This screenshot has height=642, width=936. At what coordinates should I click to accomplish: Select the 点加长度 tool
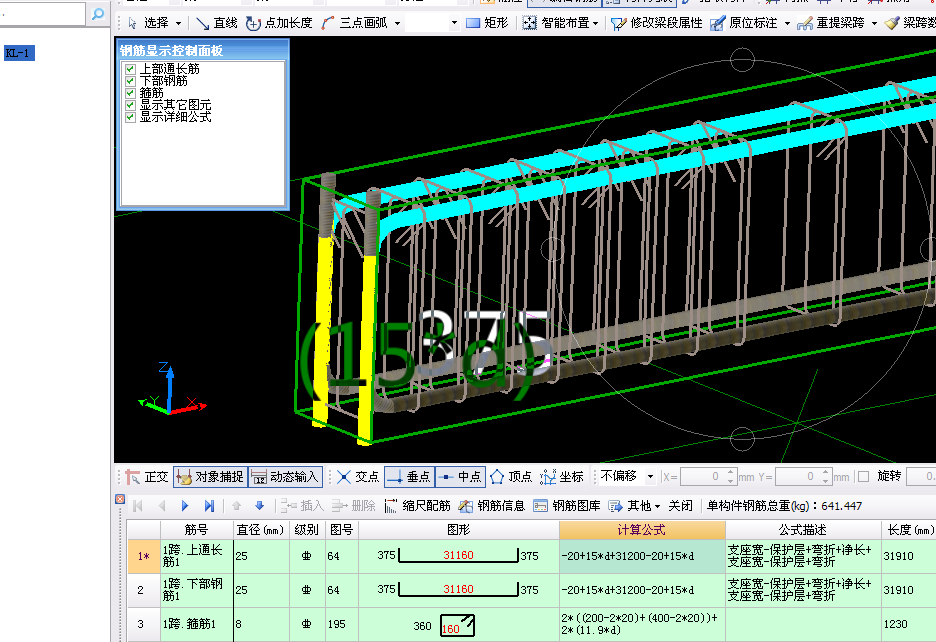click(279, 23)
